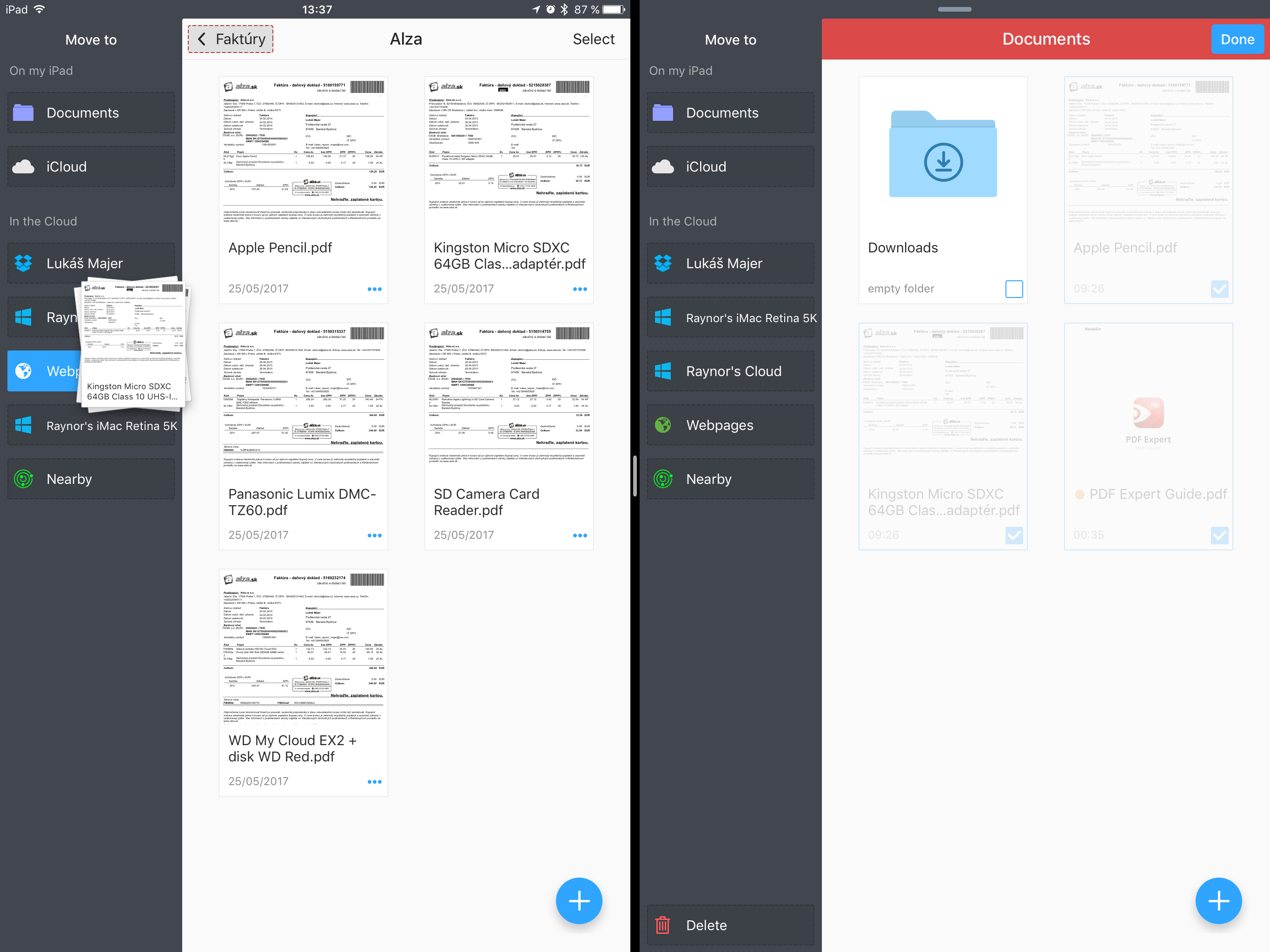The width and height of the screenshot is (1270, 952).
Task: Uncheck Kingston Micro SDXC in Documents pane
Action: [1014, 535]
